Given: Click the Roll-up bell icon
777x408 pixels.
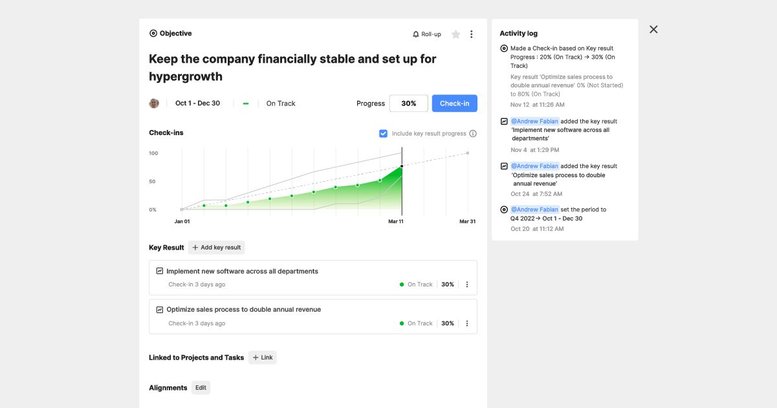Looking at the screenshot, I should coord(416,34).
